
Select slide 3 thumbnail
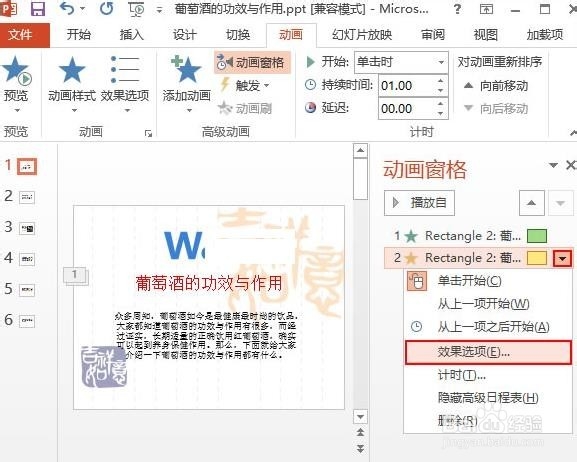coord(28,228)
